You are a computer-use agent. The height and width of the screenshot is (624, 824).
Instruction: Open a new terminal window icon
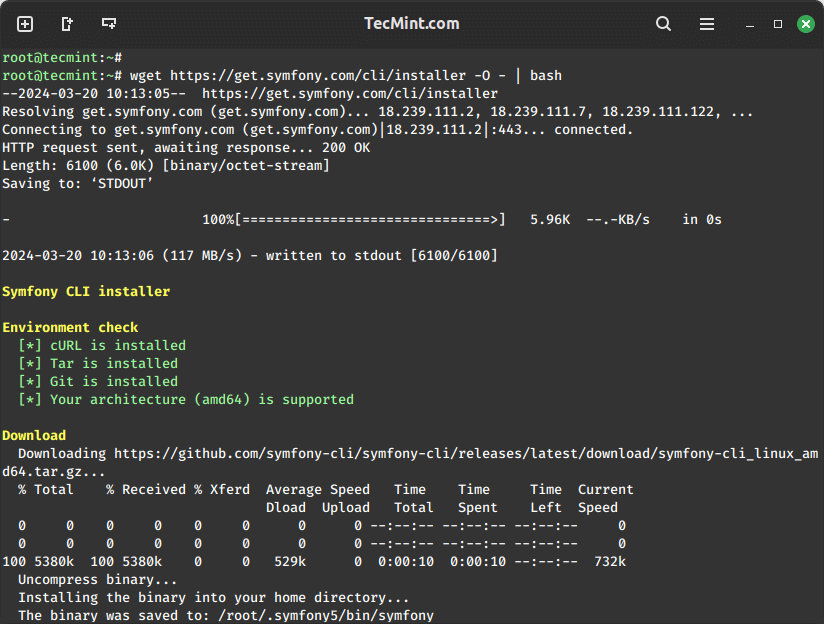pyautogui.click(x=109, y=24)
